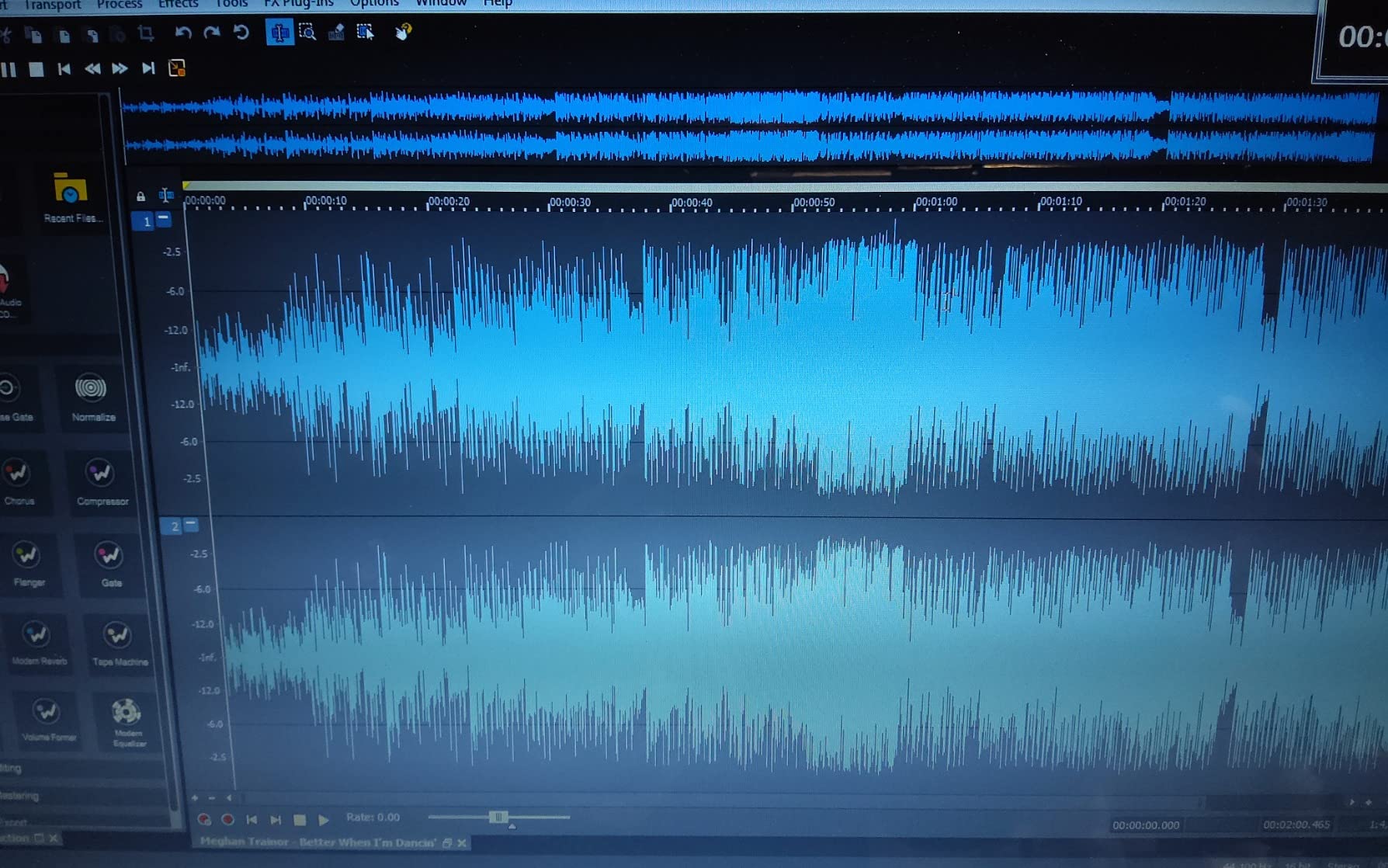Image resolution: width=1388 pixels, height=868 pixels.
Task: Click the Rewind button
Action: 92,69
